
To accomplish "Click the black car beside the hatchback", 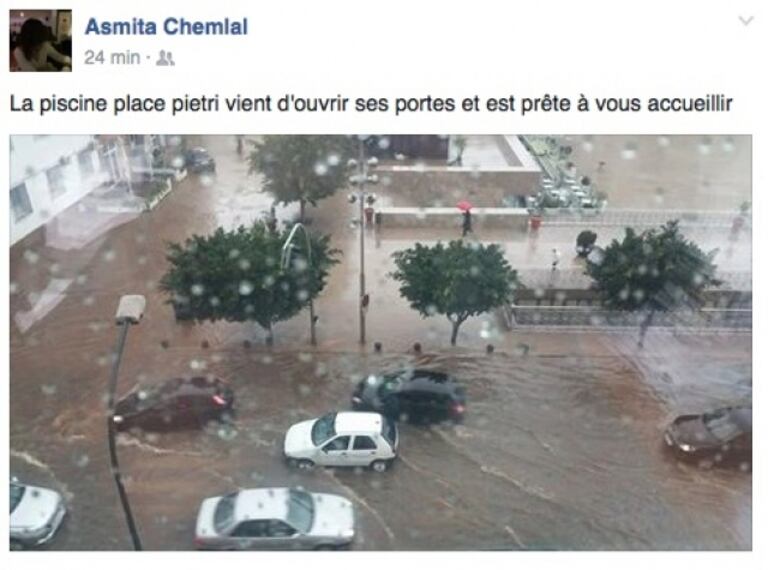I will [409, 396].
